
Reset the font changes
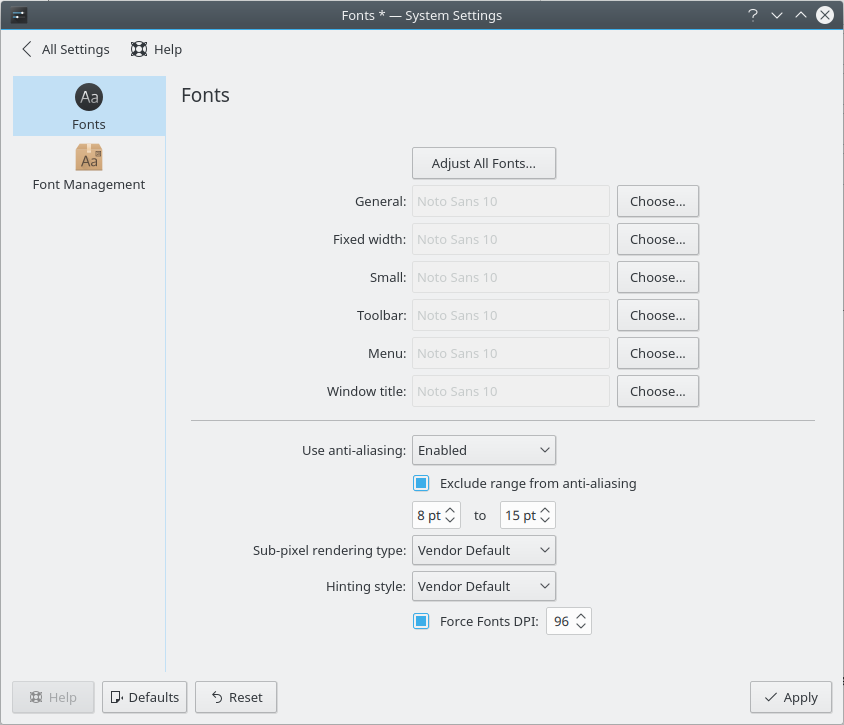[x=236, y=697]
